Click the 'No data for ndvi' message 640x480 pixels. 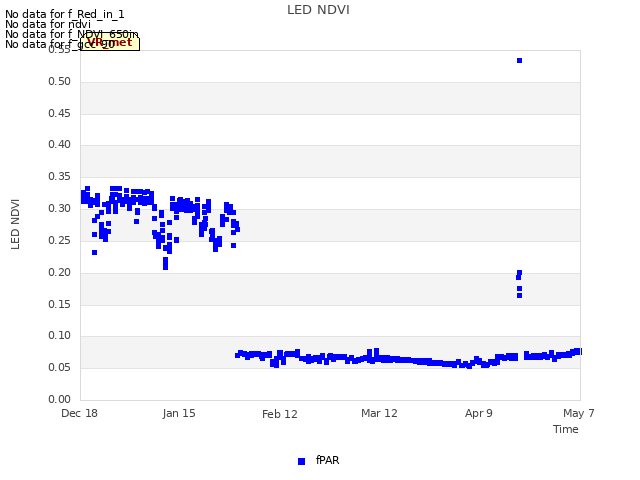click(48, 24)
